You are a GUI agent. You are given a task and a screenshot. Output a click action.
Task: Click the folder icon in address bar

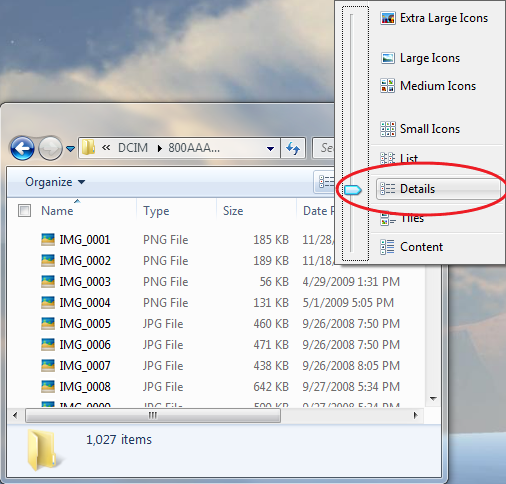coord(89,147)
